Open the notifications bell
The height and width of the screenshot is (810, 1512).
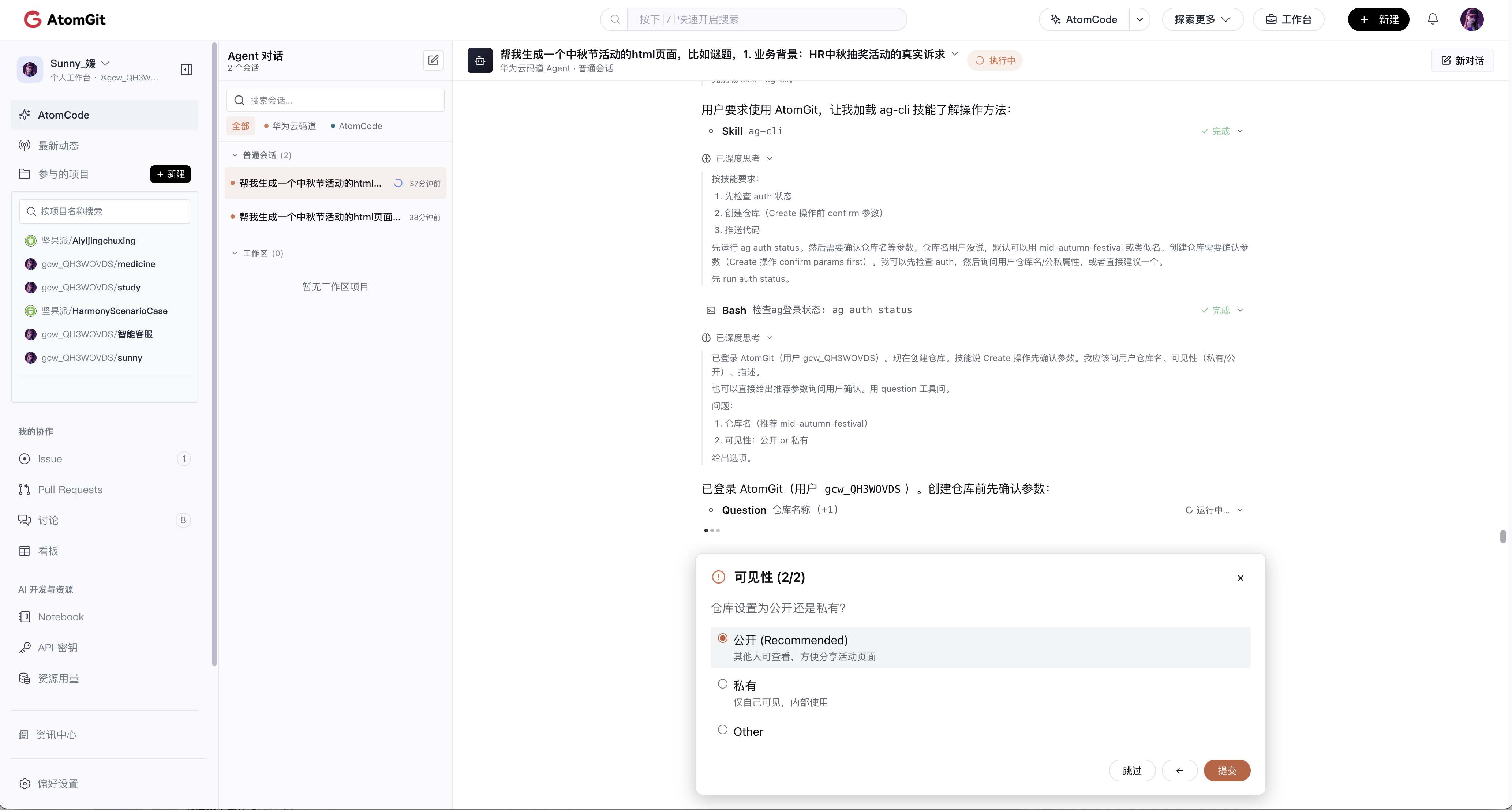tap(1433, 19)
